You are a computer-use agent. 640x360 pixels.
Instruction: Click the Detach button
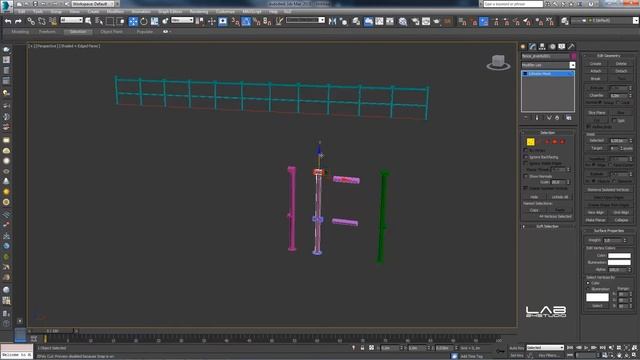coord(621,71)
